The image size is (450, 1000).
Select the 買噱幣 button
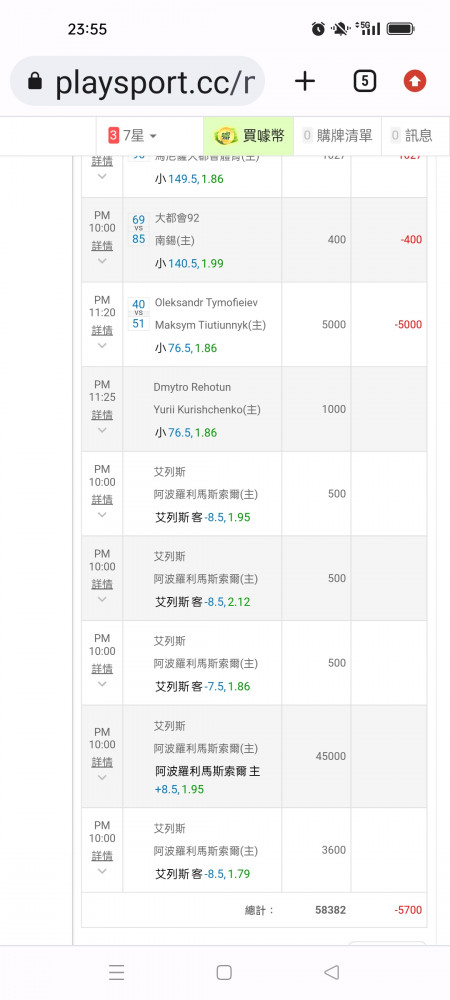click(x=249, y=135)
